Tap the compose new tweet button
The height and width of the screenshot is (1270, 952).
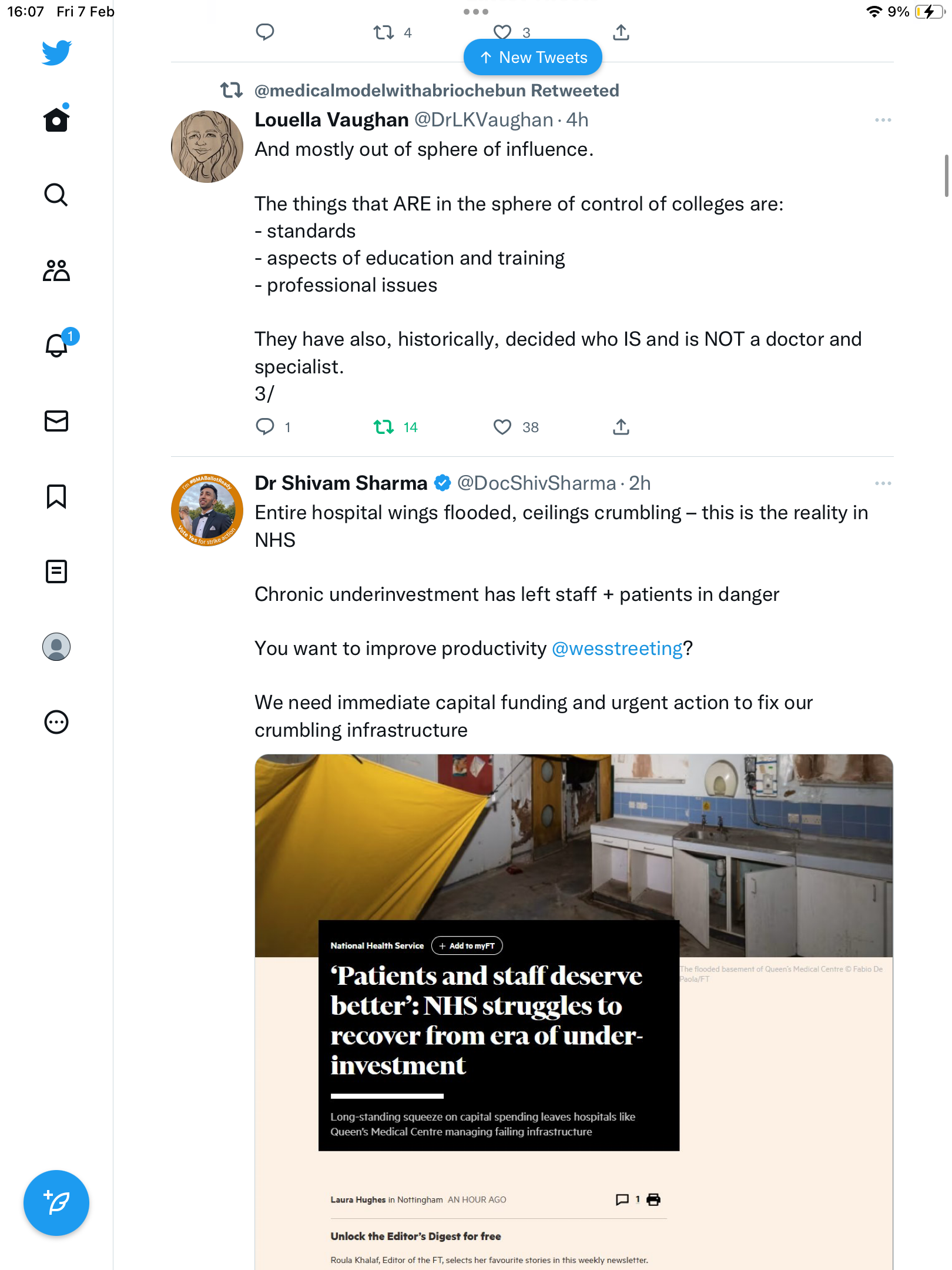56,1203
